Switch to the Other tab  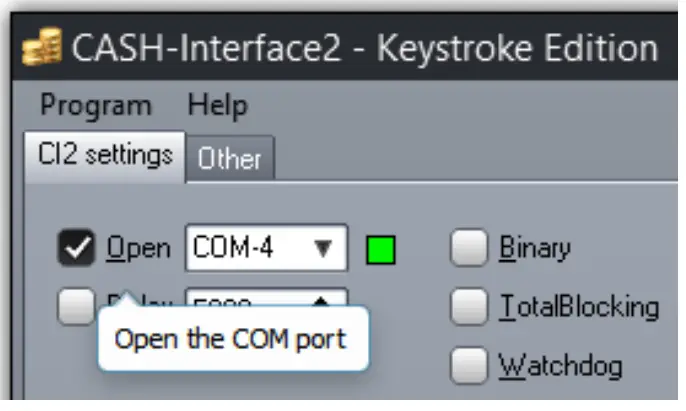pyautogui.click(x=229, y=158)
